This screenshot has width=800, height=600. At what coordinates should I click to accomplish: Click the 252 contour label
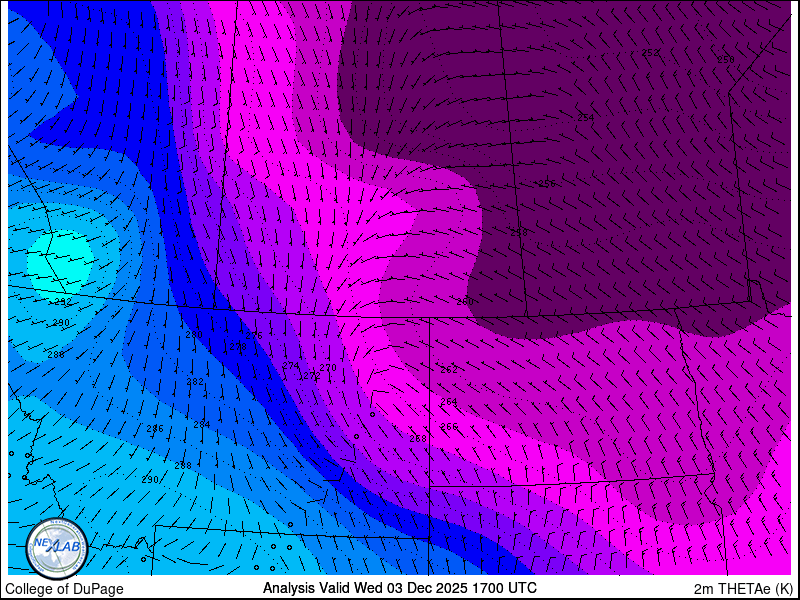650,53
